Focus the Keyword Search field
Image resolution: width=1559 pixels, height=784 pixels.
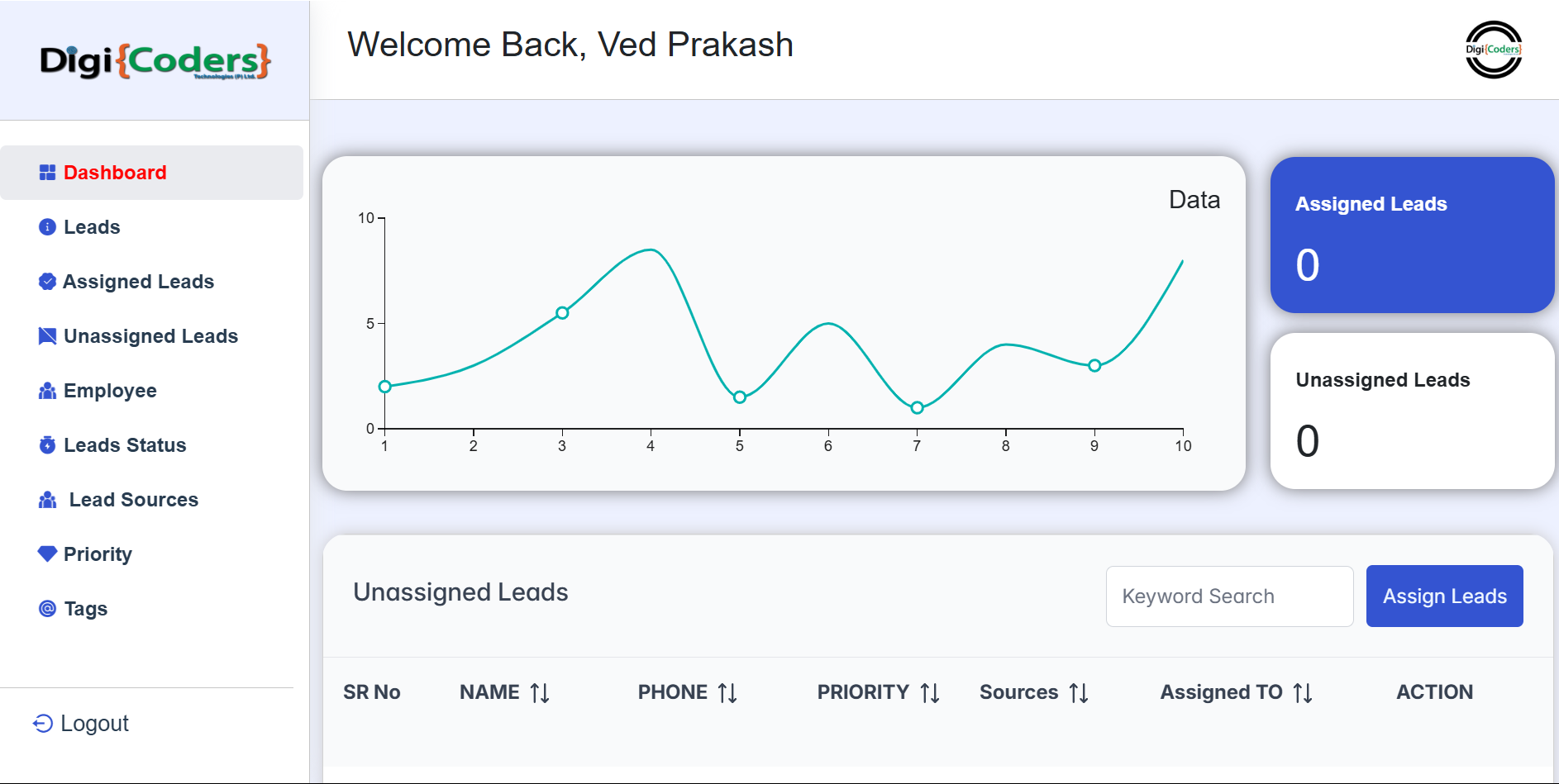[x=1229, y=596]
